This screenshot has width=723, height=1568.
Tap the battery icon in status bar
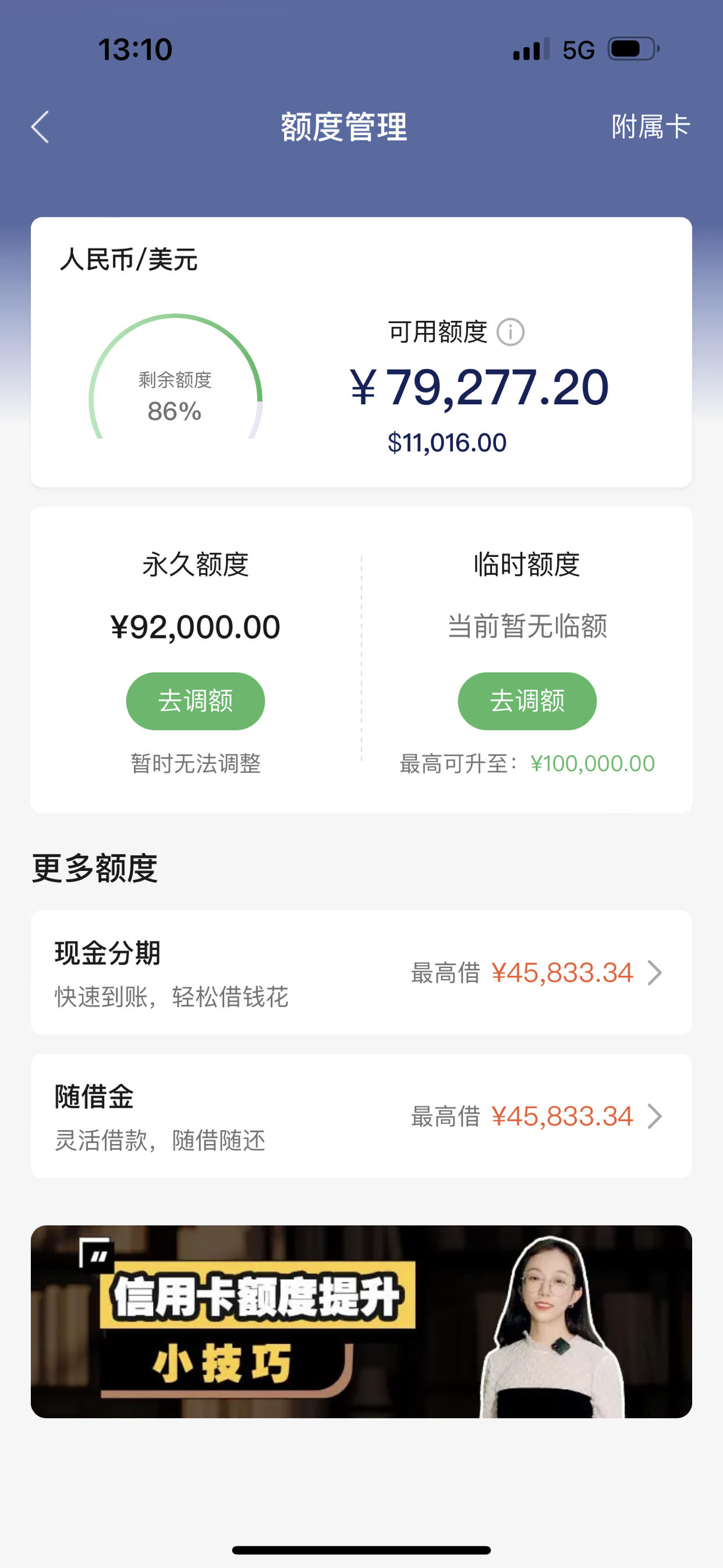click(633, 50)
